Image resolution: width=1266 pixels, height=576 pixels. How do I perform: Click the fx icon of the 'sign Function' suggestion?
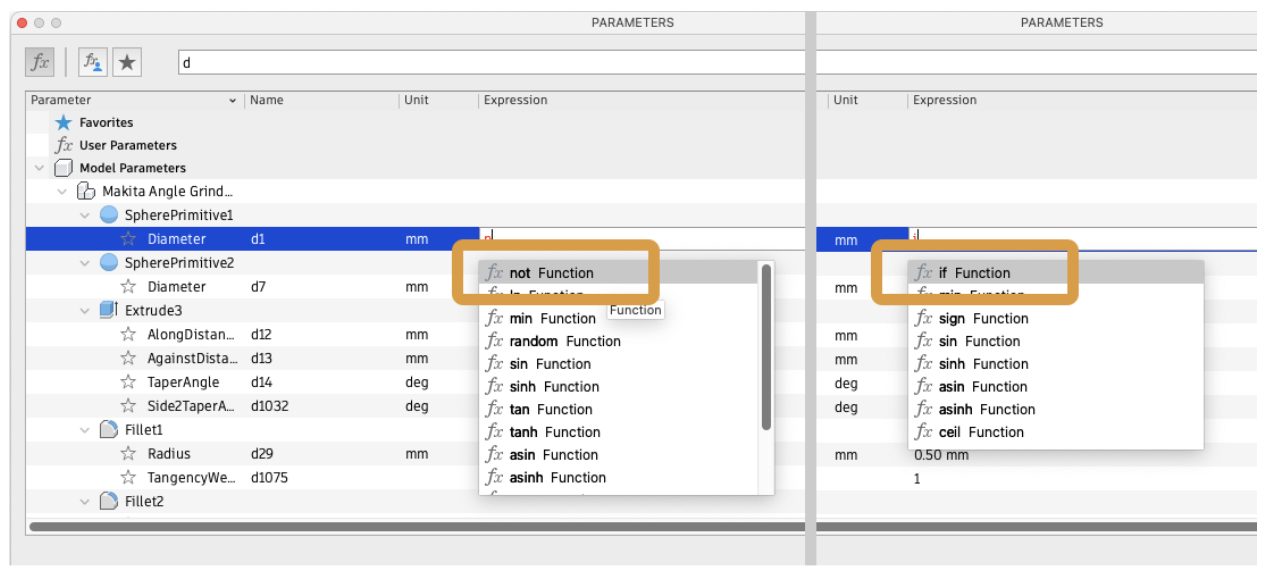pos(925,319)
